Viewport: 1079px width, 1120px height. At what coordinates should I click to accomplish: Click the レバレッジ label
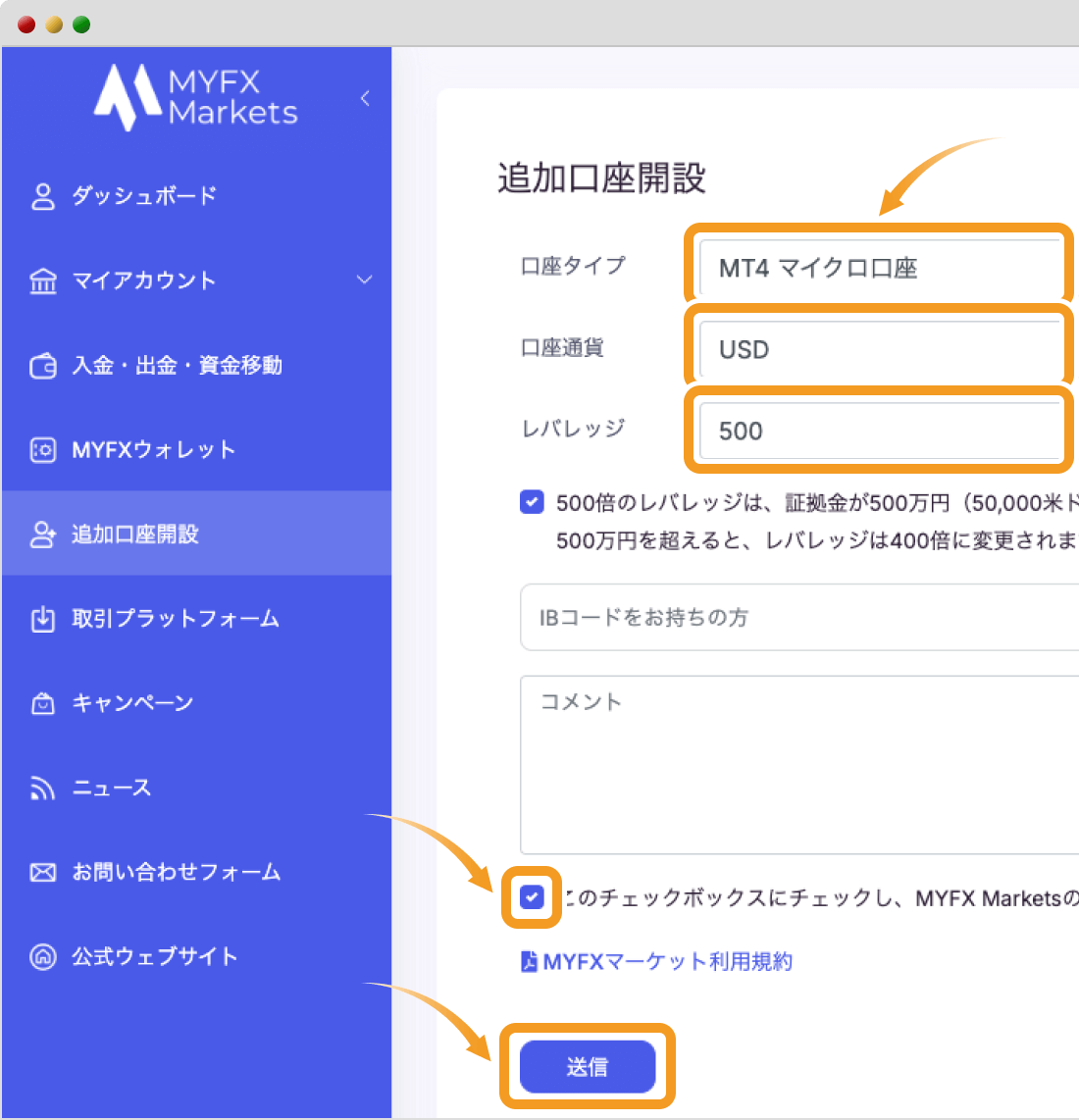[574, 429]
